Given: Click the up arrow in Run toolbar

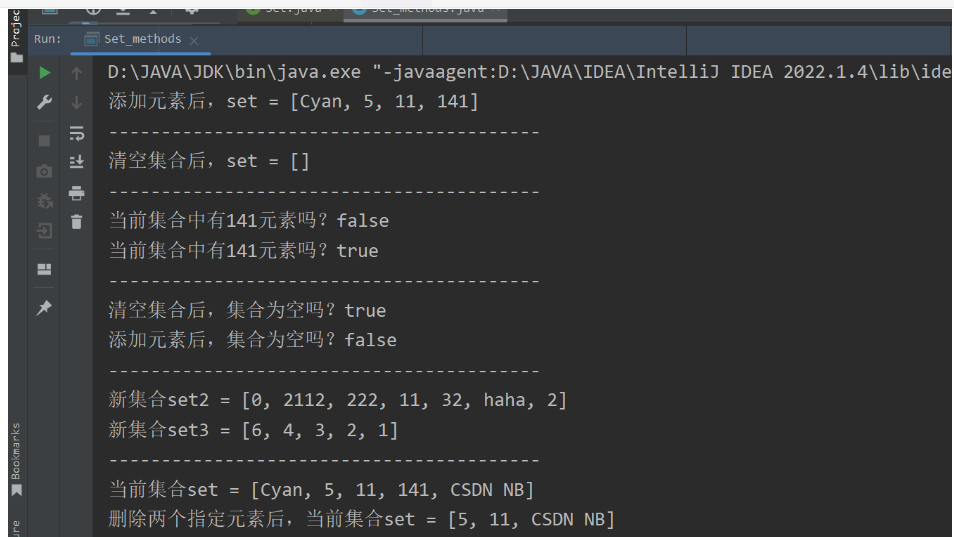Looking at the screenshot, I should 76,73.
